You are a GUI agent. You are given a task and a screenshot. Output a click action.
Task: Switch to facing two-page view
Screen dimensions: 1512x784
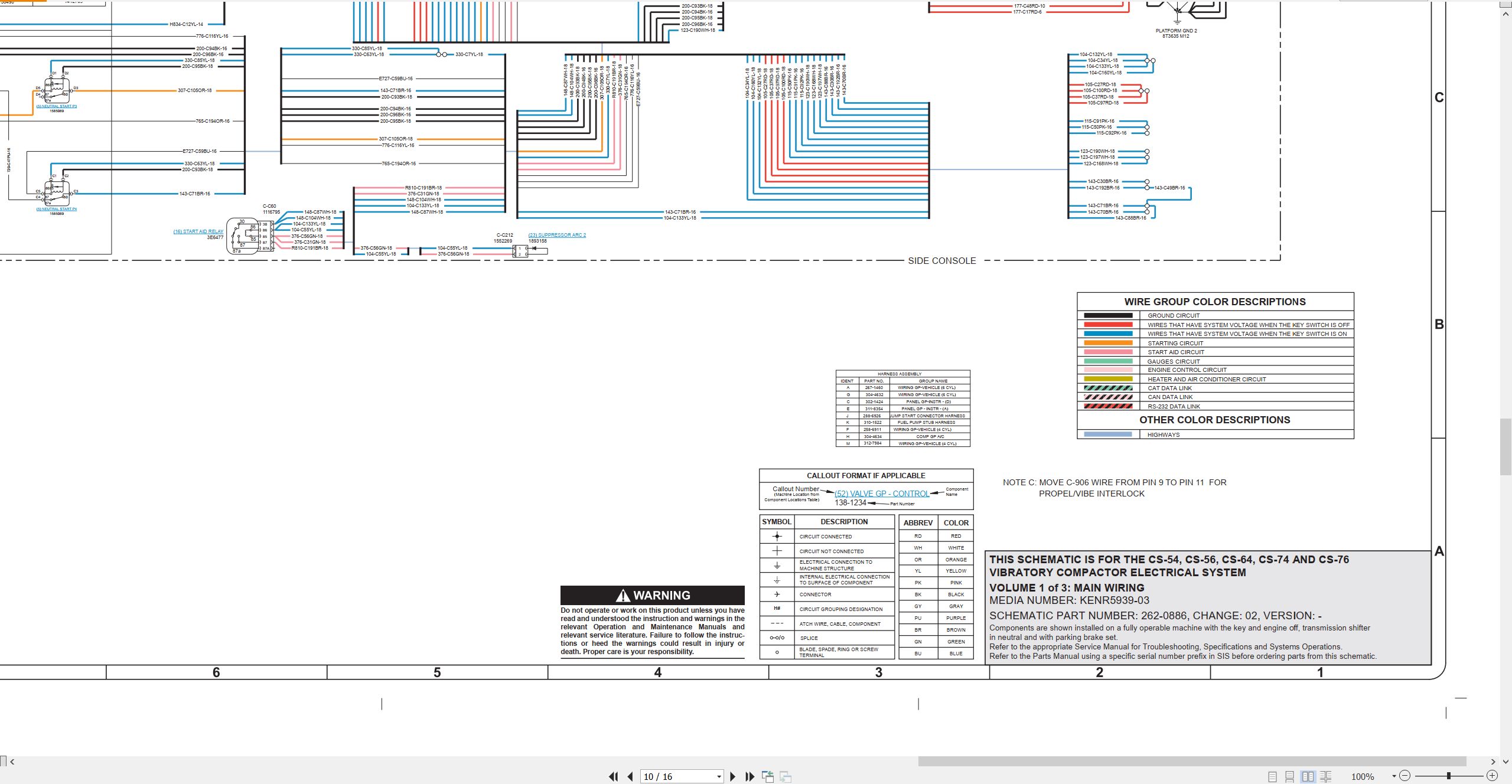[x=1308, y=777]
